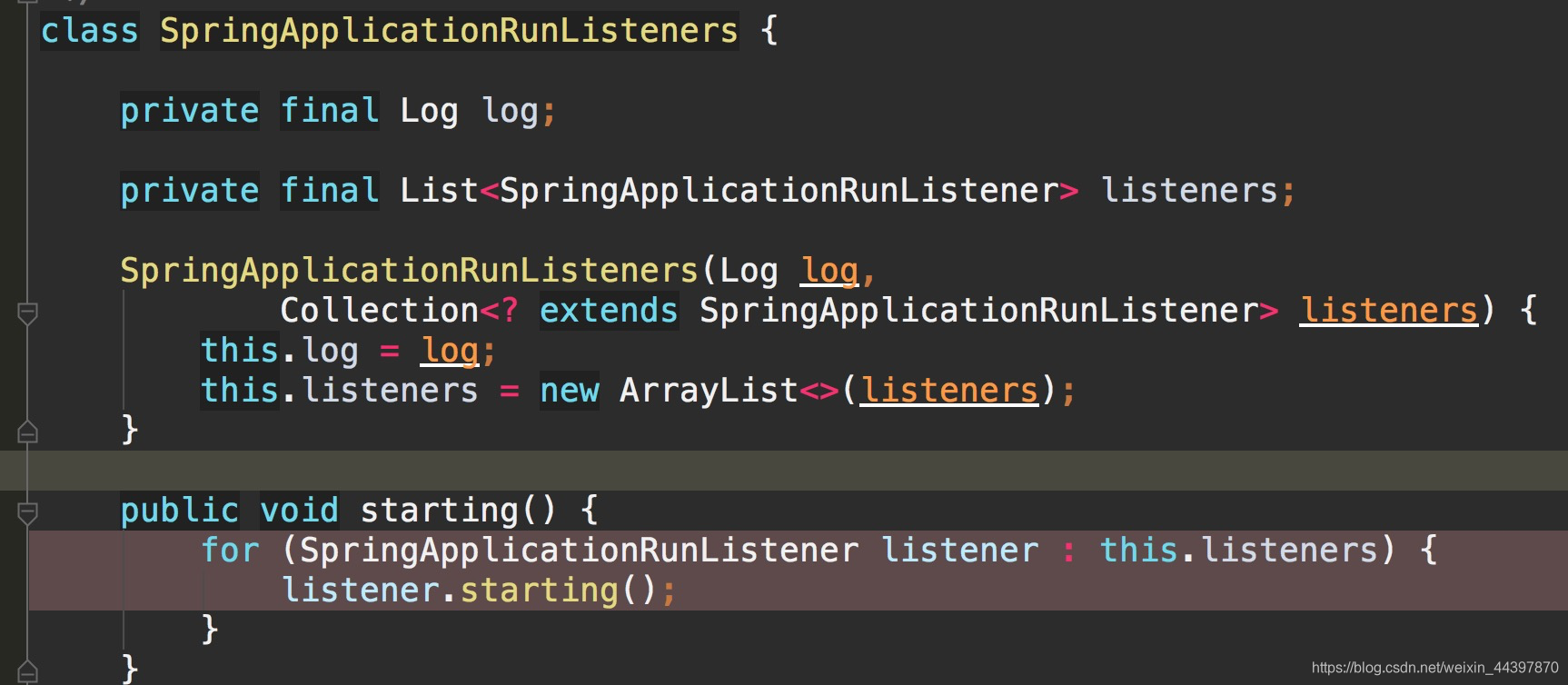Click 'this' in the this.log assignment

click(x=239, y=351)
